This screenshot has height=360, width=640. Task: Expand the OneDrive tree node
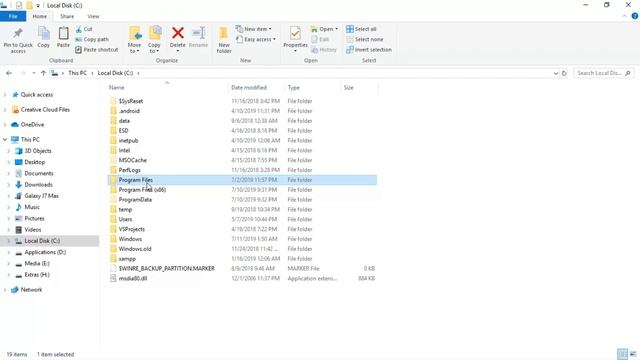click(x=5, y=124)
